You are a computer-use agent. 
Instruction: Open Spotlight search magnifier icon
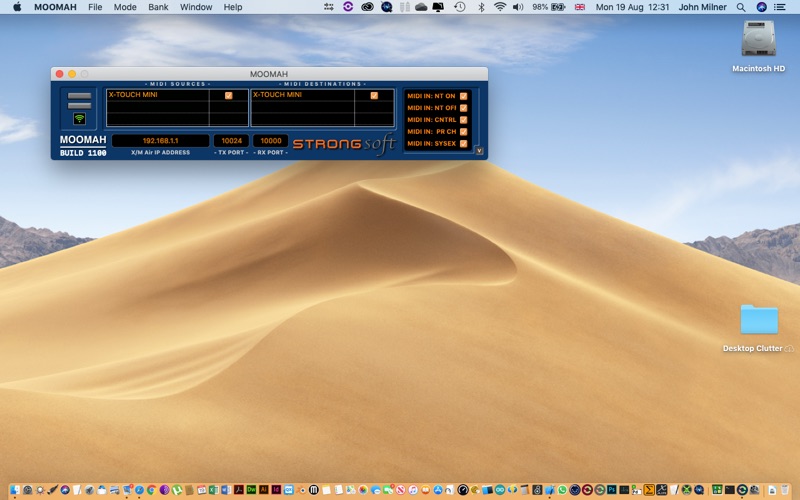coord(741,7)
